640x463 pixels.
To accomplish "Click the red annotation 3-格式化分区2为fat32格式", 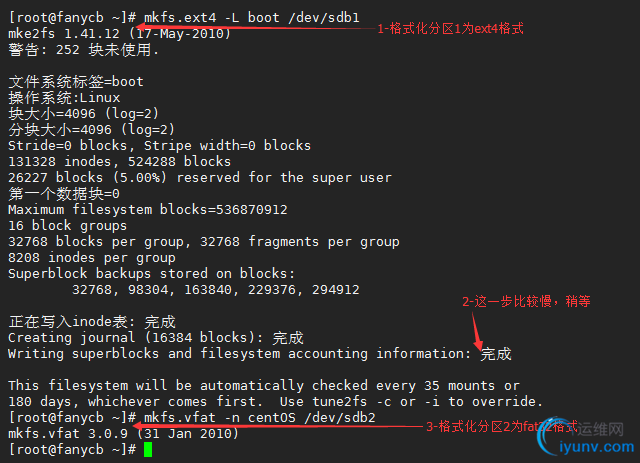I will [x=502, y=426].
